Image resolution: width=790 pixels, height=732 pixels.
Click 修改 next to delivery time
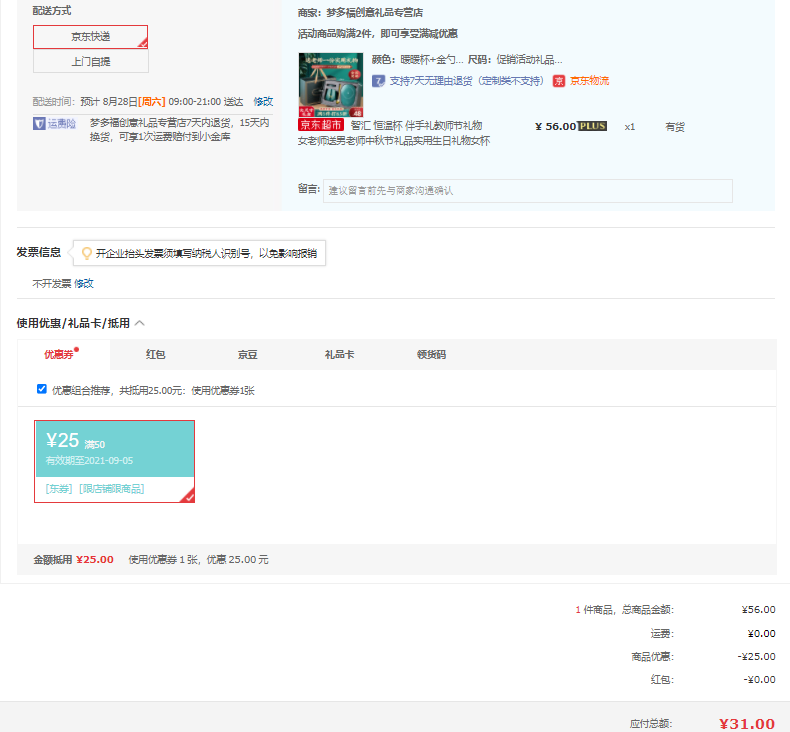point(263,102)
